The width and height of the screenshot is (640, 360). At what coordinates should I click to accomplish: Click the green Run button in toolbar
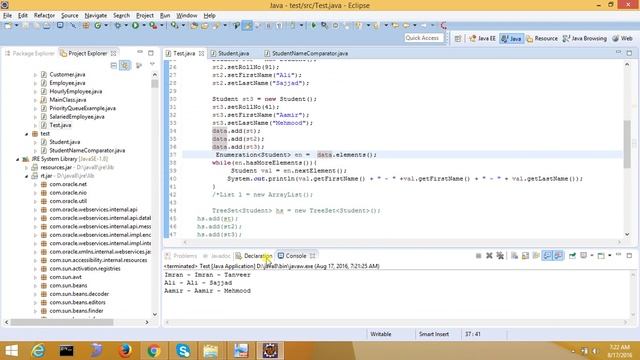136,25
